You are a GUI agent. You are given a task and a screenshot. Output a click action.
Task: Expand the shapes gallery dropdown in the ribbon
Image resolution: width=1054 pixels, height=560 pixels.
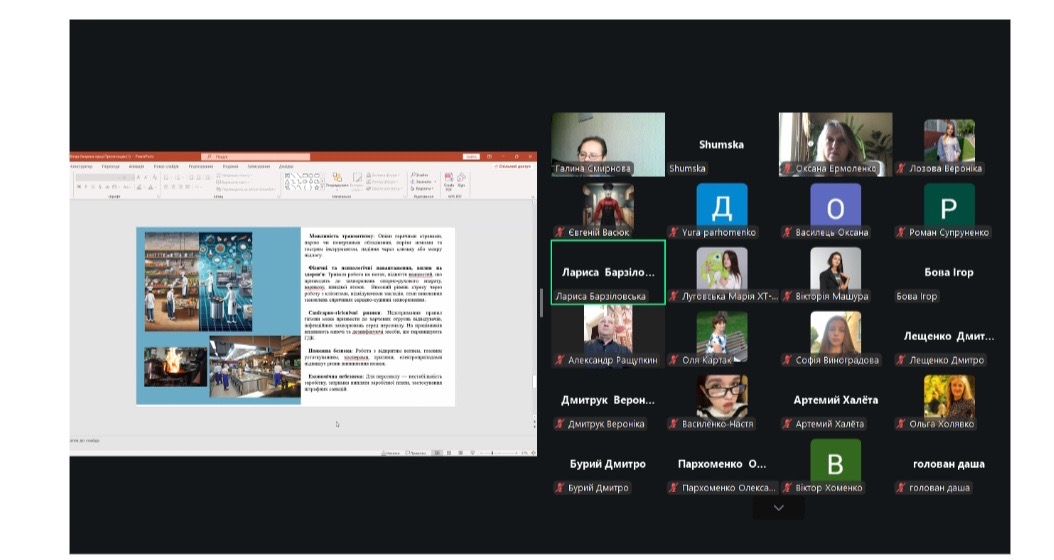(323, 186)
